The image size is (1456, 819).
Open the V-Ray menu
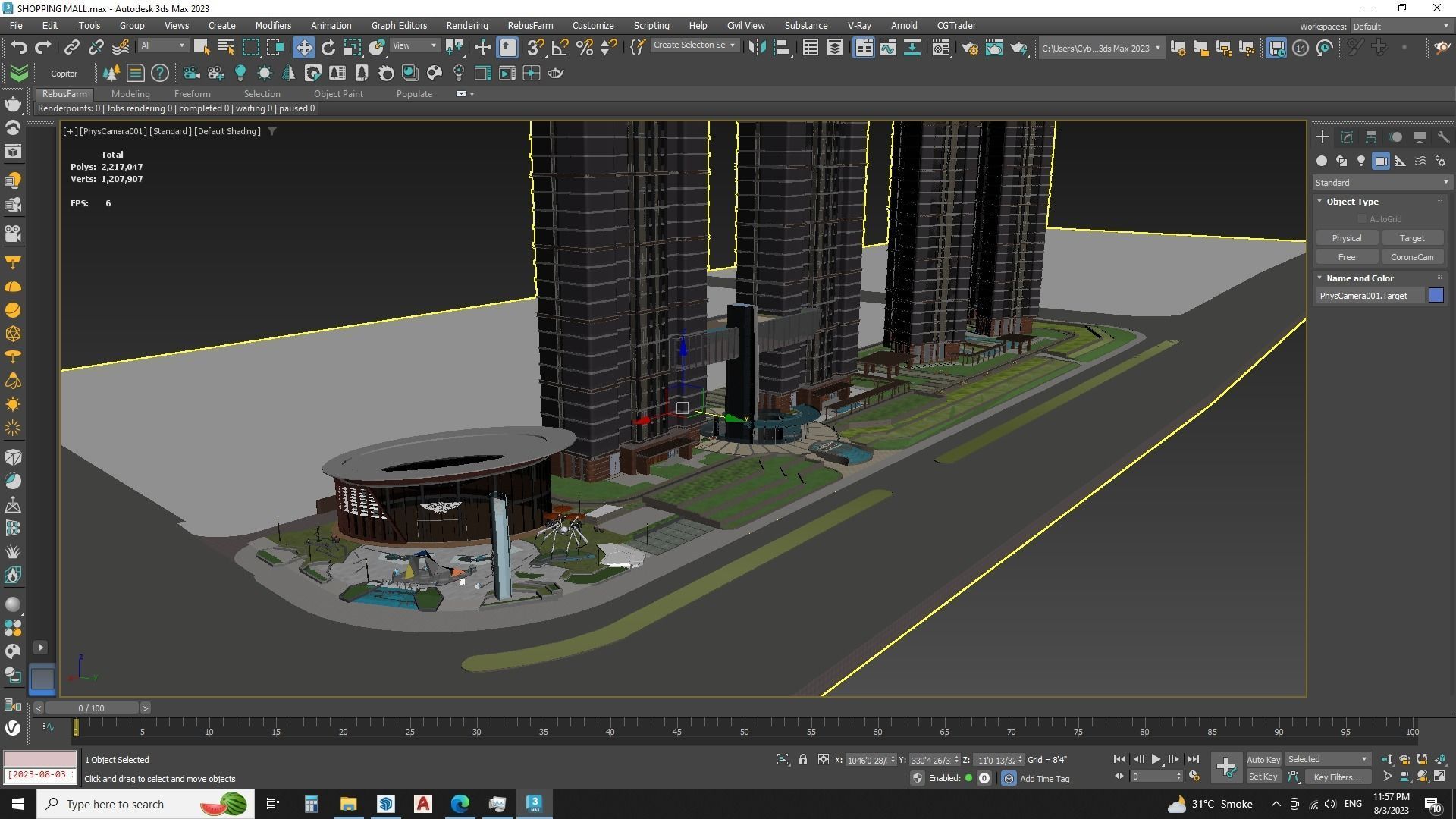tap(858, 25)
